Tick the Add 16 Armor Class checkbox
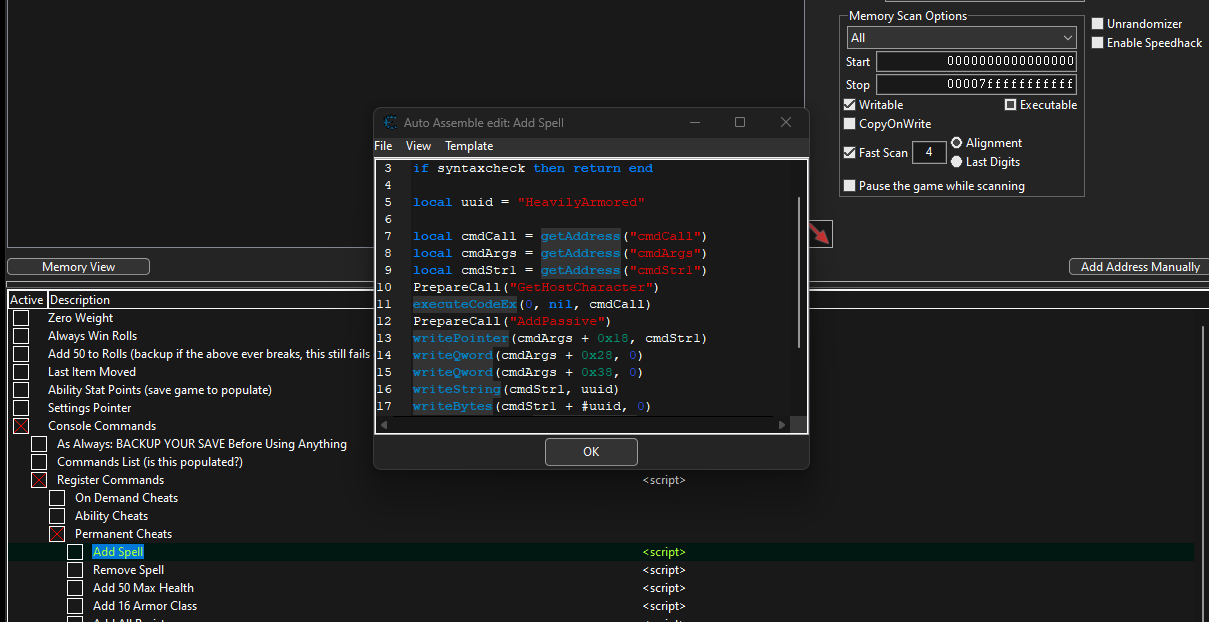1209x622 pixels. [75, 606]
